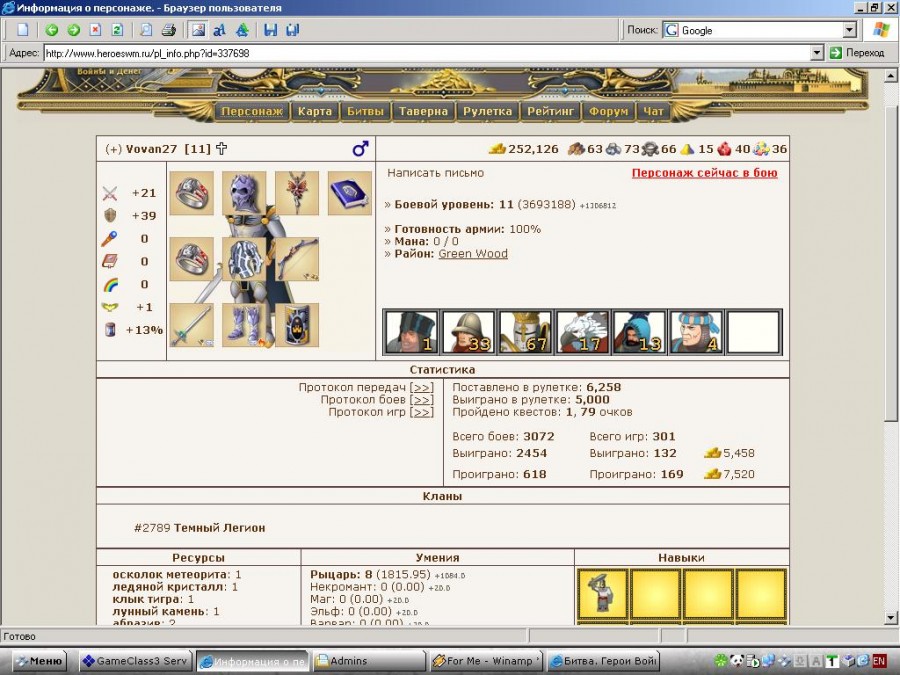Screen dimensions: 900x675
Task: Open Протокол боев via its [>>] link
Action: 422,400
